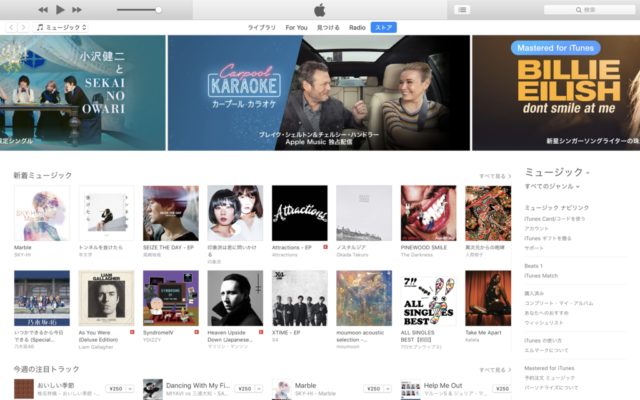Adjust the volume slider knob

pos(158,10)
